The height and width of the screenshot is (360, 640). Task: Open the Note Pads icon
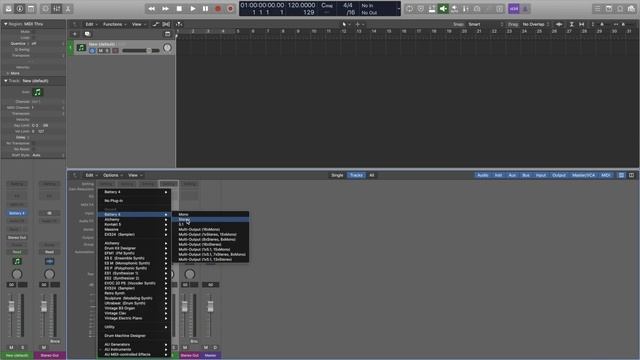pyautogui.click(x=609, y=9)
